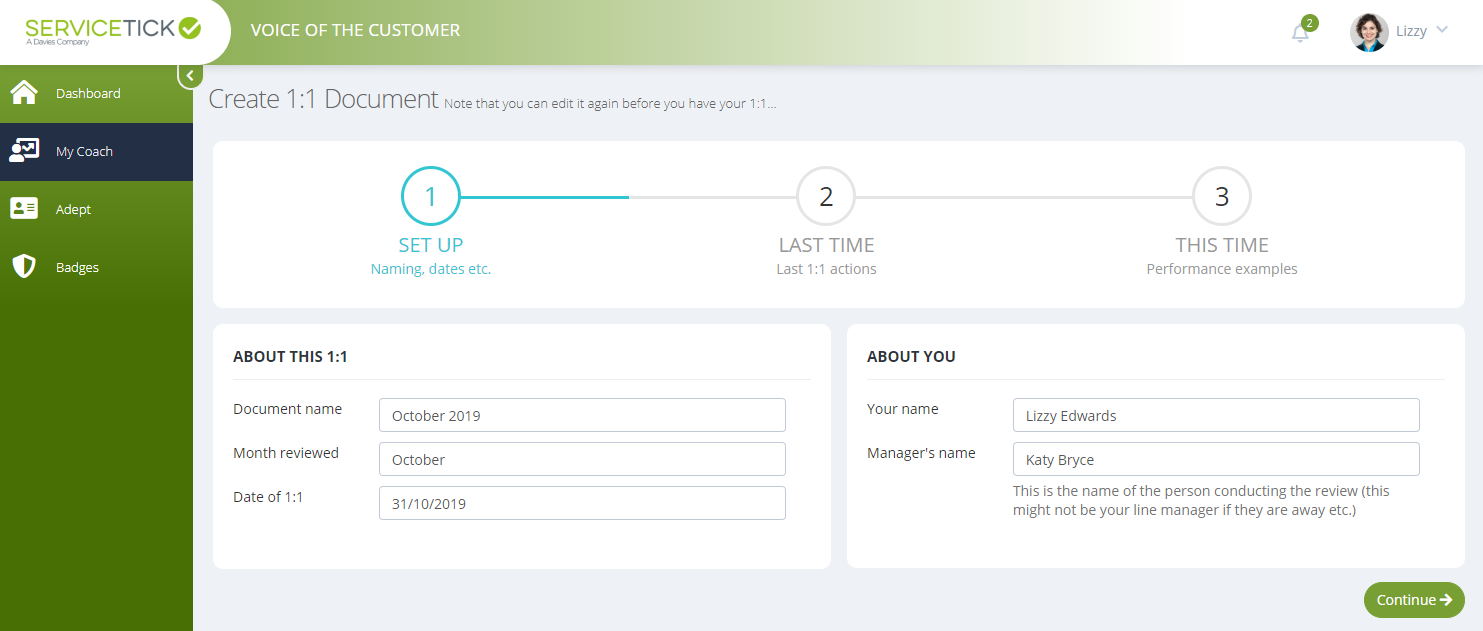Click the Performance examples subtitle
1483x631 pixels.
(1222, 269)
